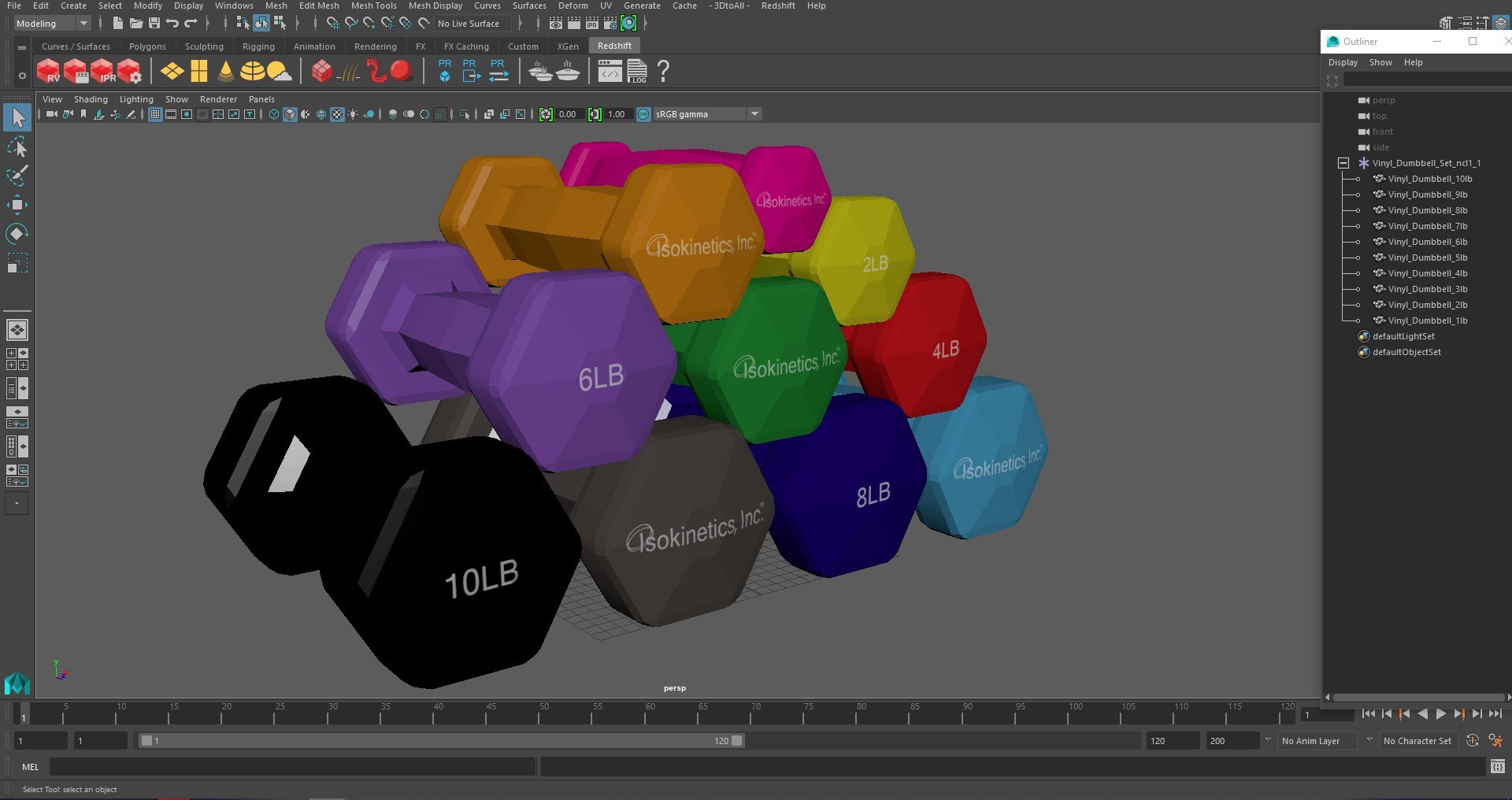The image size is (1512, 800).
Task: Open shelf editor gear icon
Action: (22, 76)
